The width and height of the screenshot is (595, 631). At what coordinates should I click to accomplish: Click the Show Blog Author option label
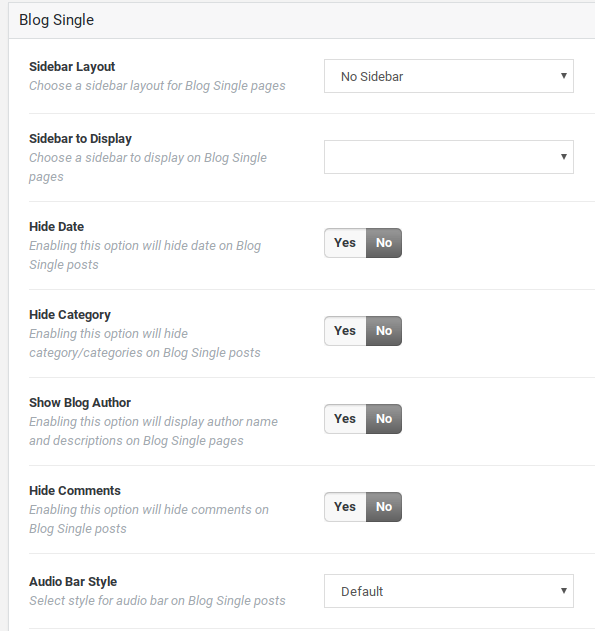(80, 403)
